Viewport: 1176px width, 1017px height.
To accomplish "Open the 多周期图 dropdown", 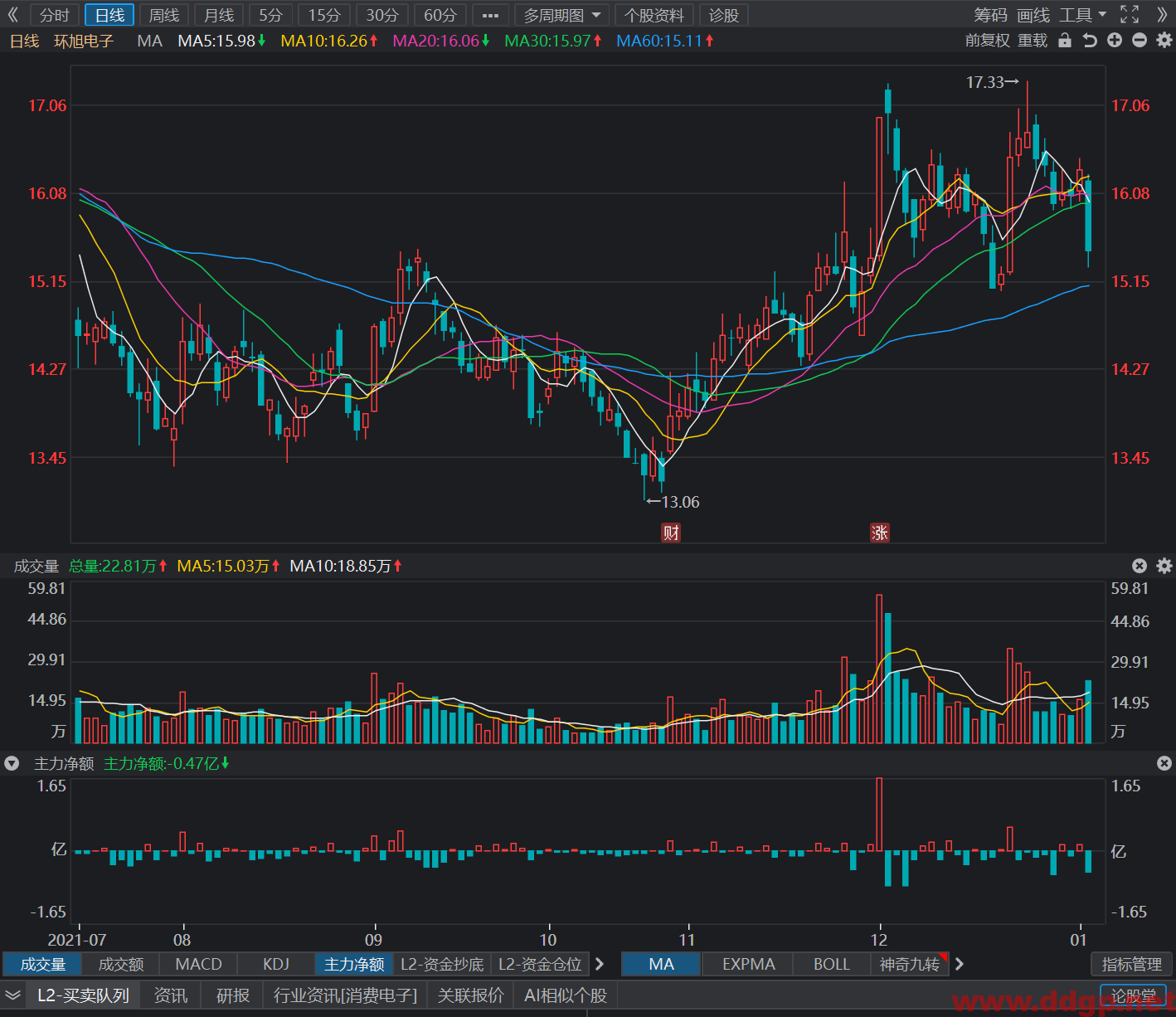I will [x=561, y=15].
